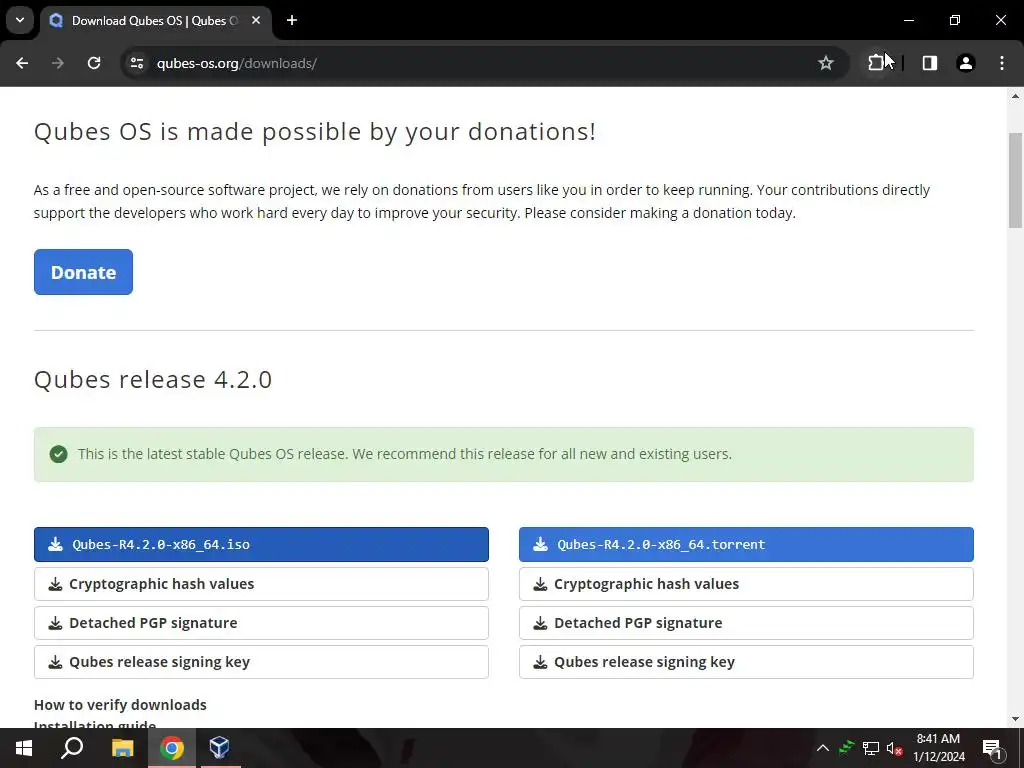
Task: Click the blue Donate button
Action: (83, 272)
